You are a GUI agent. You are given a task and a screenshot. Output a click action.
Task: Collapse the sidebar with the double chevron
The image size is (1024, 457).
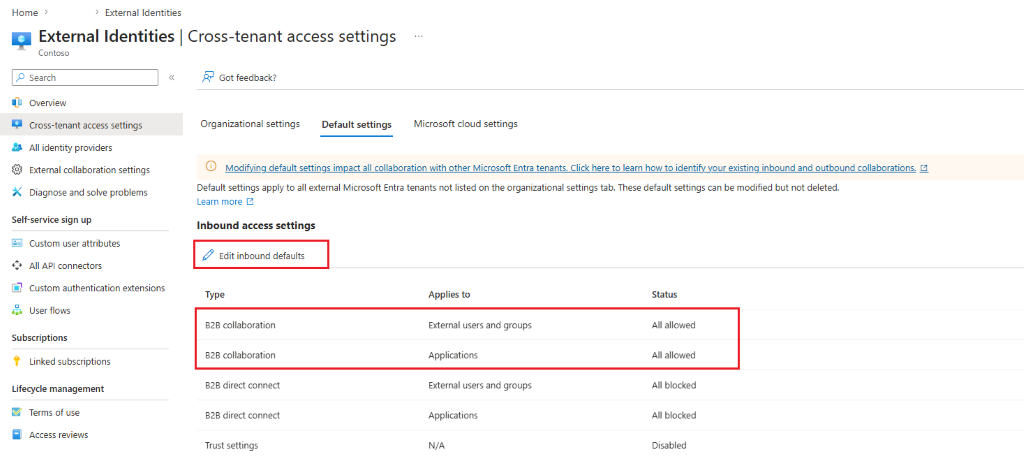click(x=172, y=77)
